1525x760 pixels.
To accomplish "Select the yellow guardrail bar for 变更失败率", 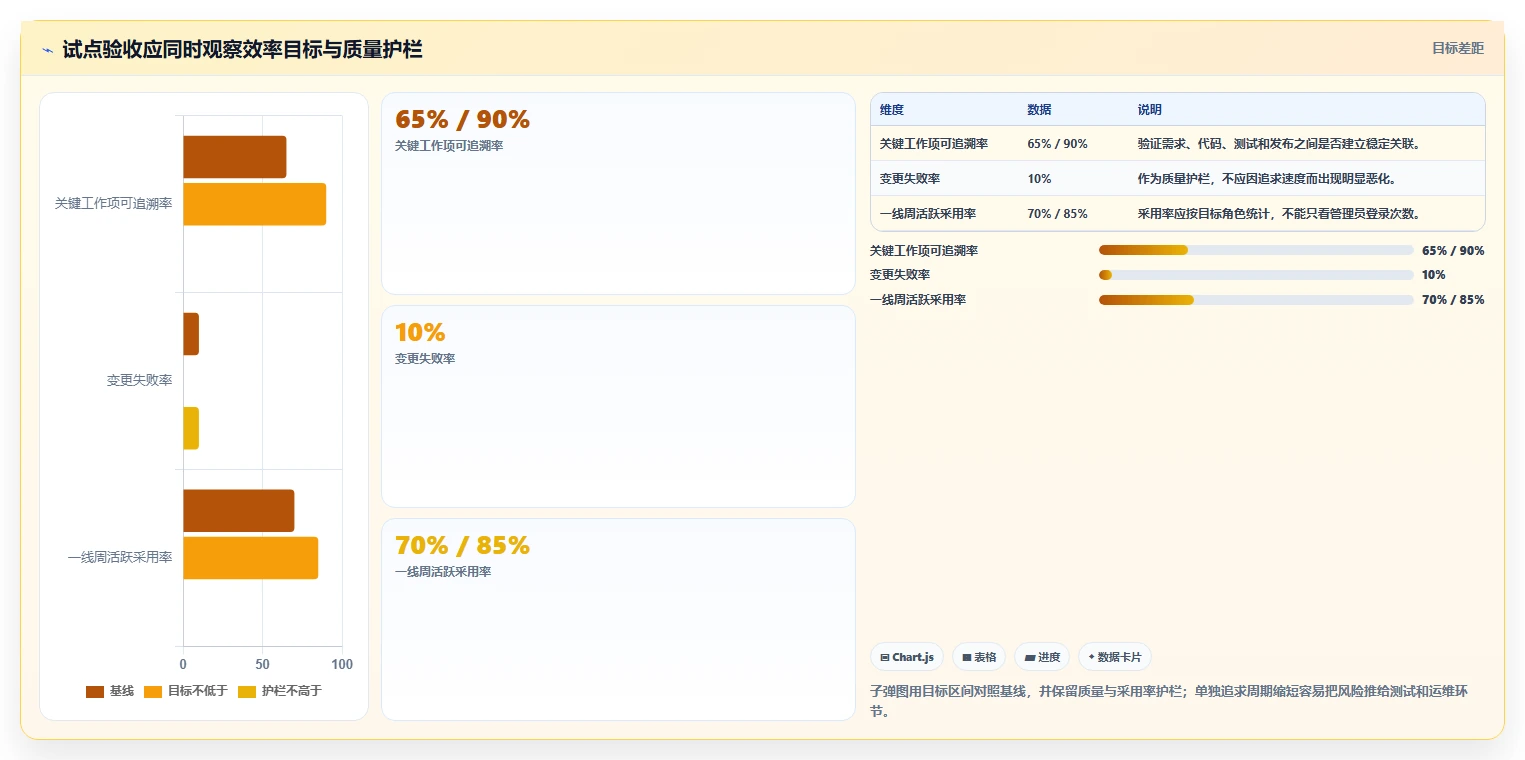I will (x=191, y=428).
